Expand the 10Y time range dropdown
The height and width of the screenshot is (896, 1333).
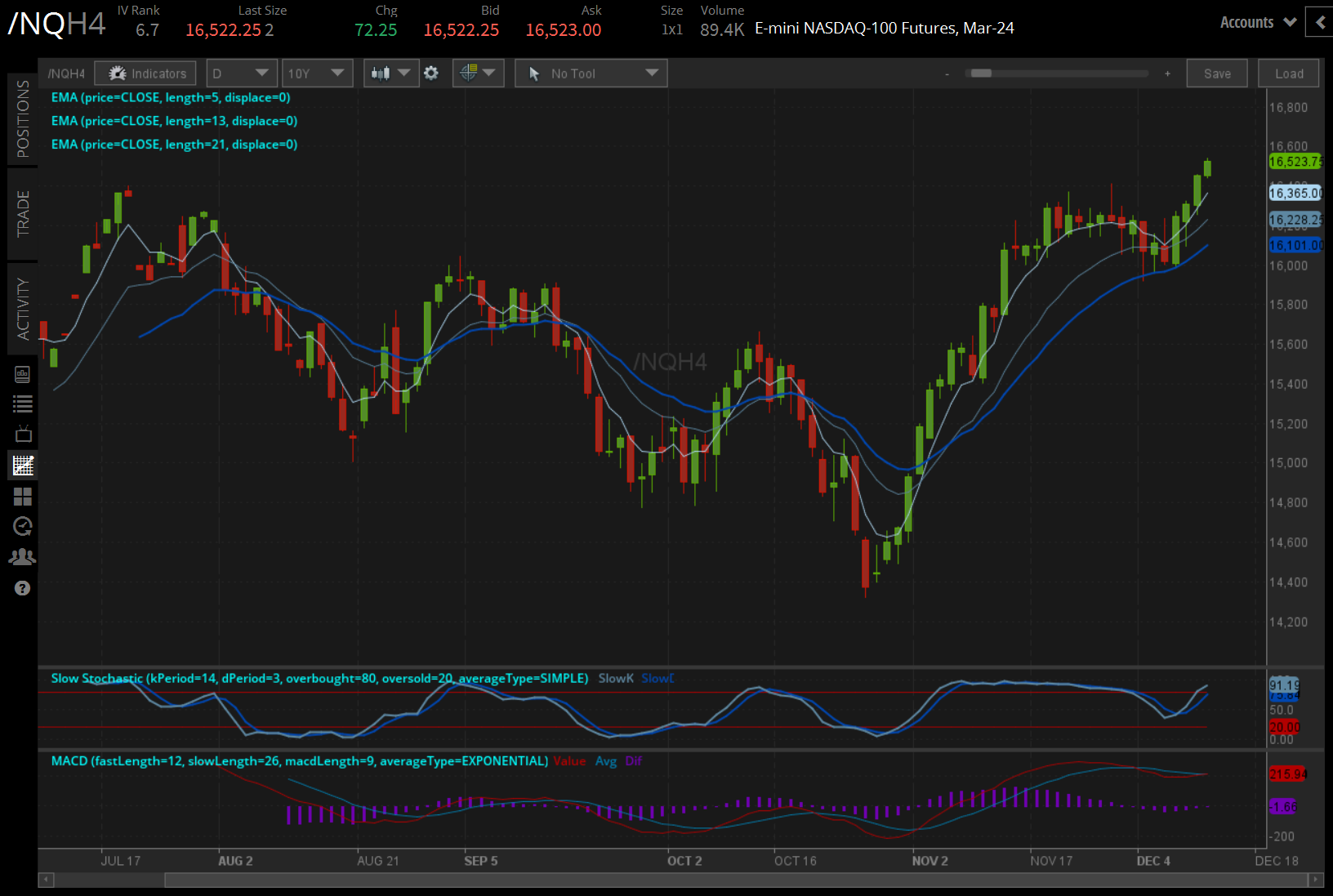317,73
